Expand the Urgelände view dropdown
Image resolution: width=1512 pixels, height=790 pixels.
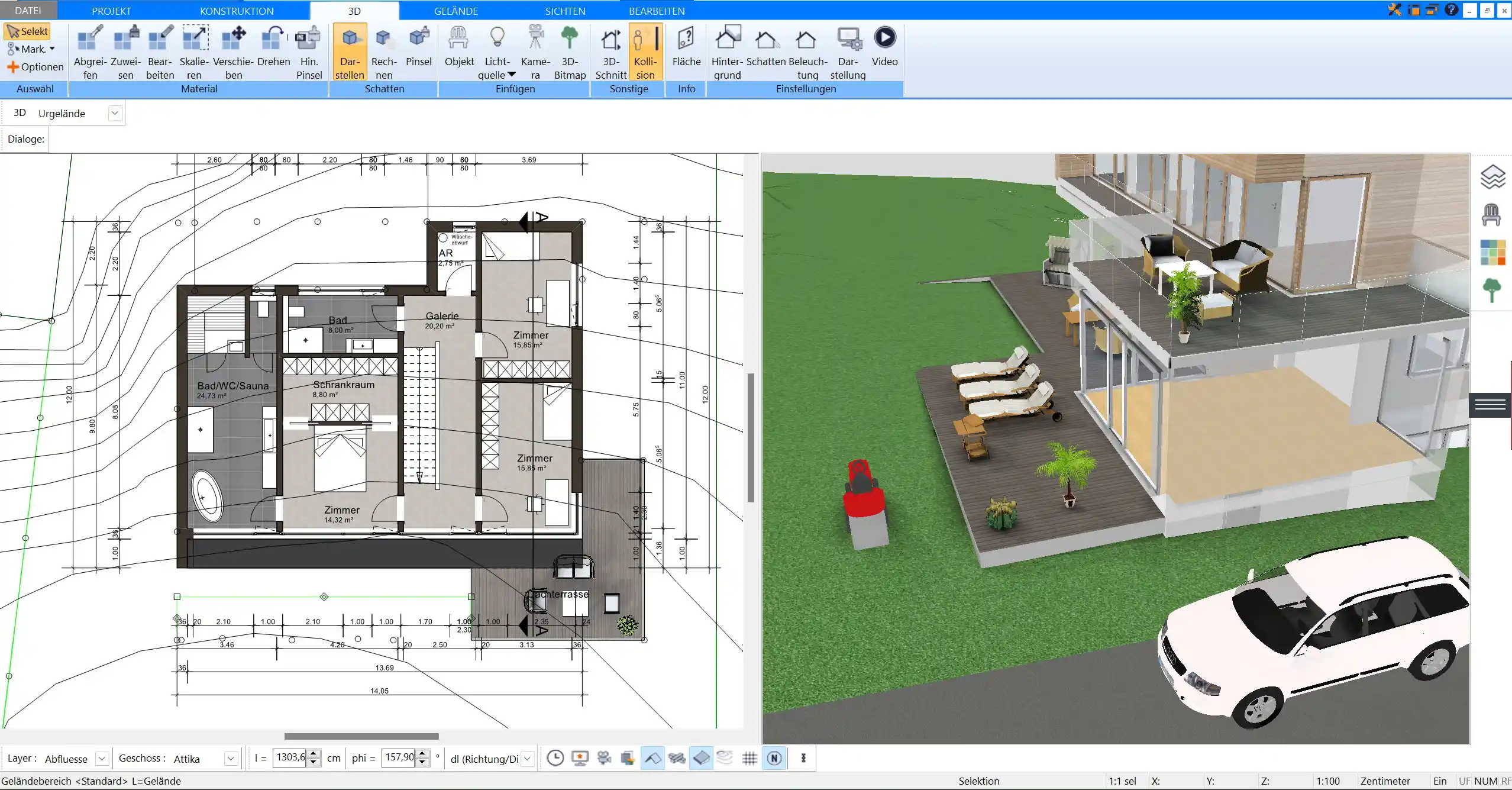tap(115, 113)
